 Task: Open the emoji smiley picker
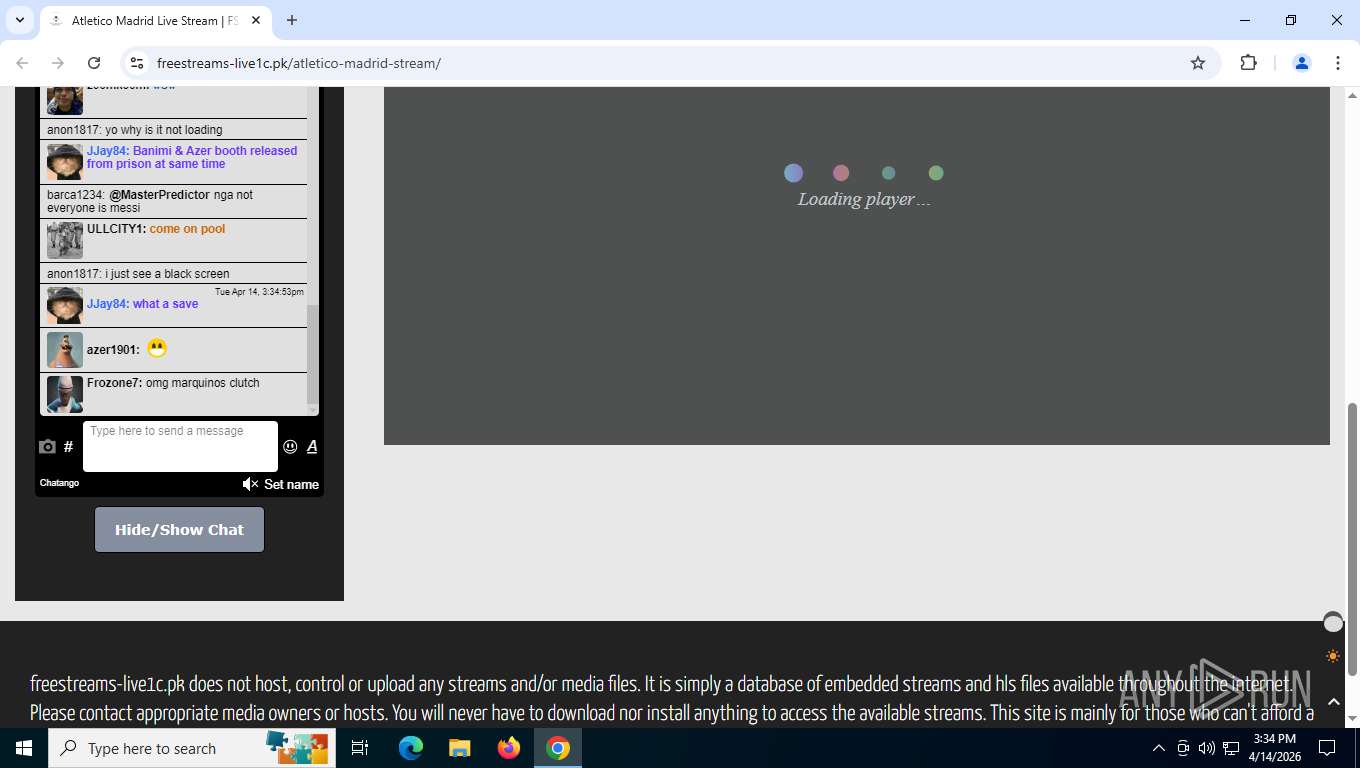(x=290, y=447)
